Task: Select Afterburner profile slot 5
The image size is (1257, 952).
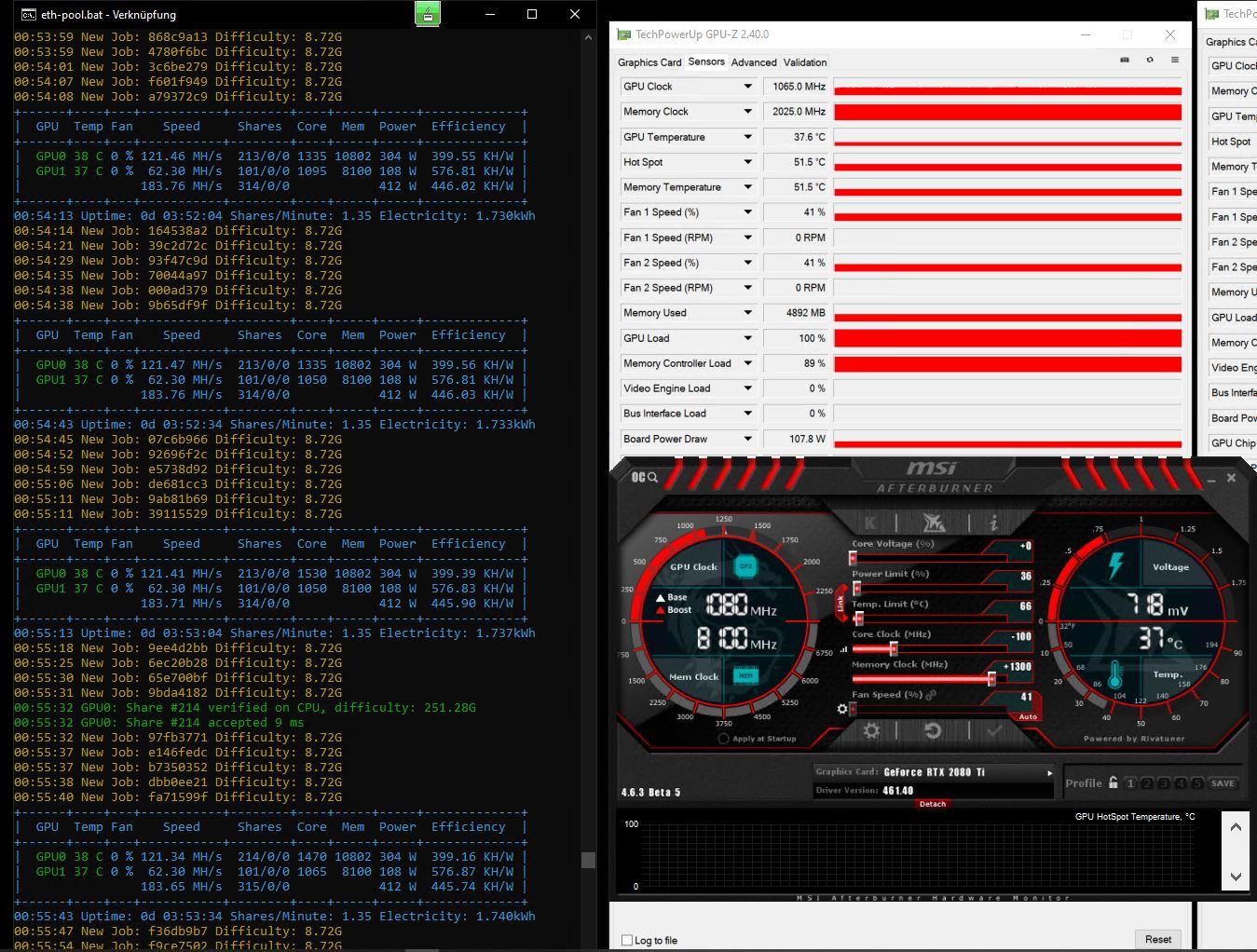Action: [x=1197, y=783]
